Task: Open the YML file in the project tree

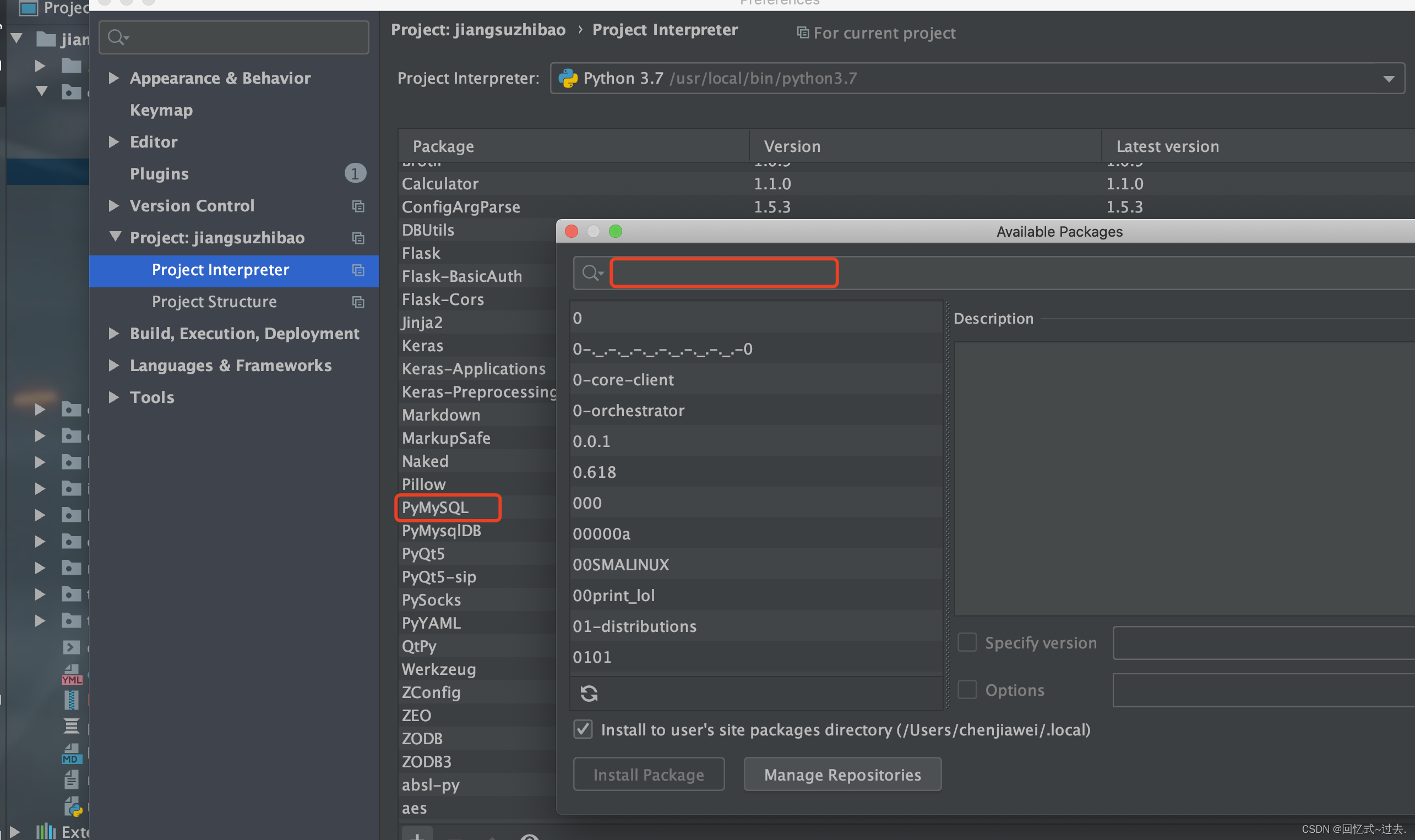Action: 72,675
